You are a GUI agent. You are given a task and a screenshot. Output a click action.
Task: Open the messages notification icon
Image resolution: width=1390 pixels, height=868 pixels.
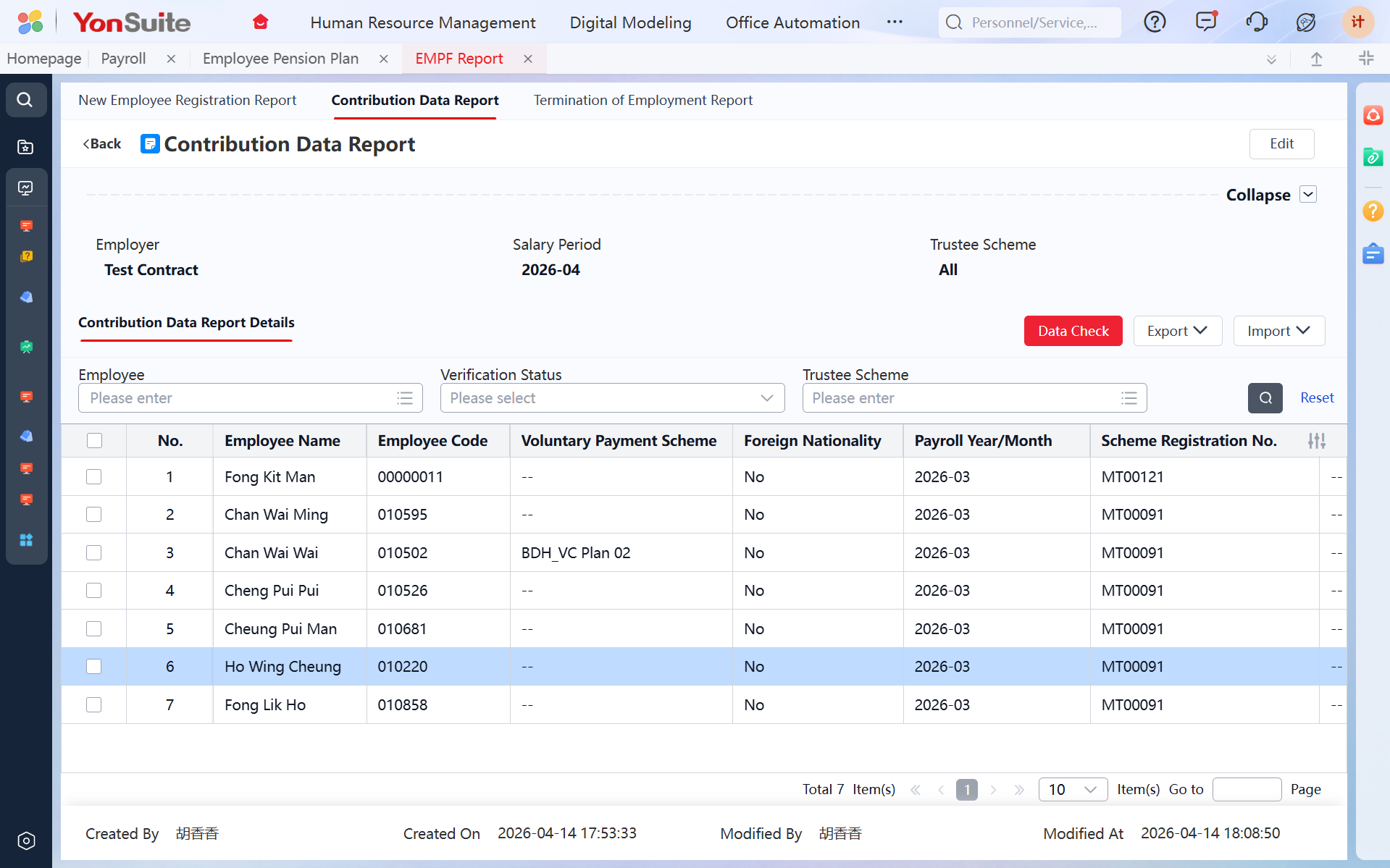1205,22
